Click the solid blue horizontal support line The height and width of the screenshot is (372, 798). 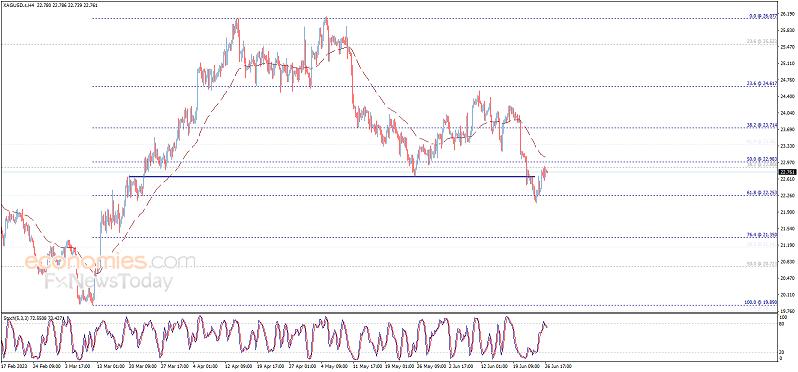coord(332,177)
